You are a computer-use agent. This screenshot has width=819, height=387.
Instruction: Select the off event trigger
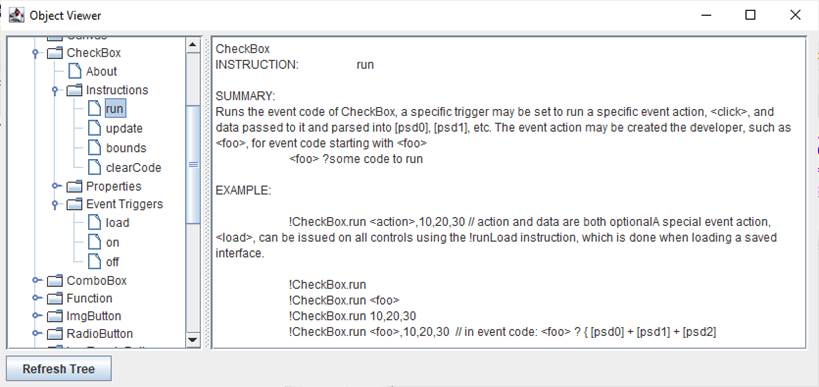112,262
